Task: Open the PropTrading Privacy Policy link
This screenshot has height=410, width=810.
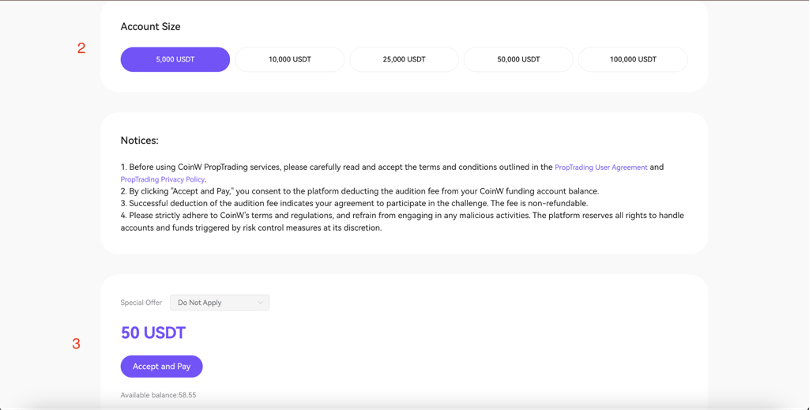Action: [x=163, y=179]
